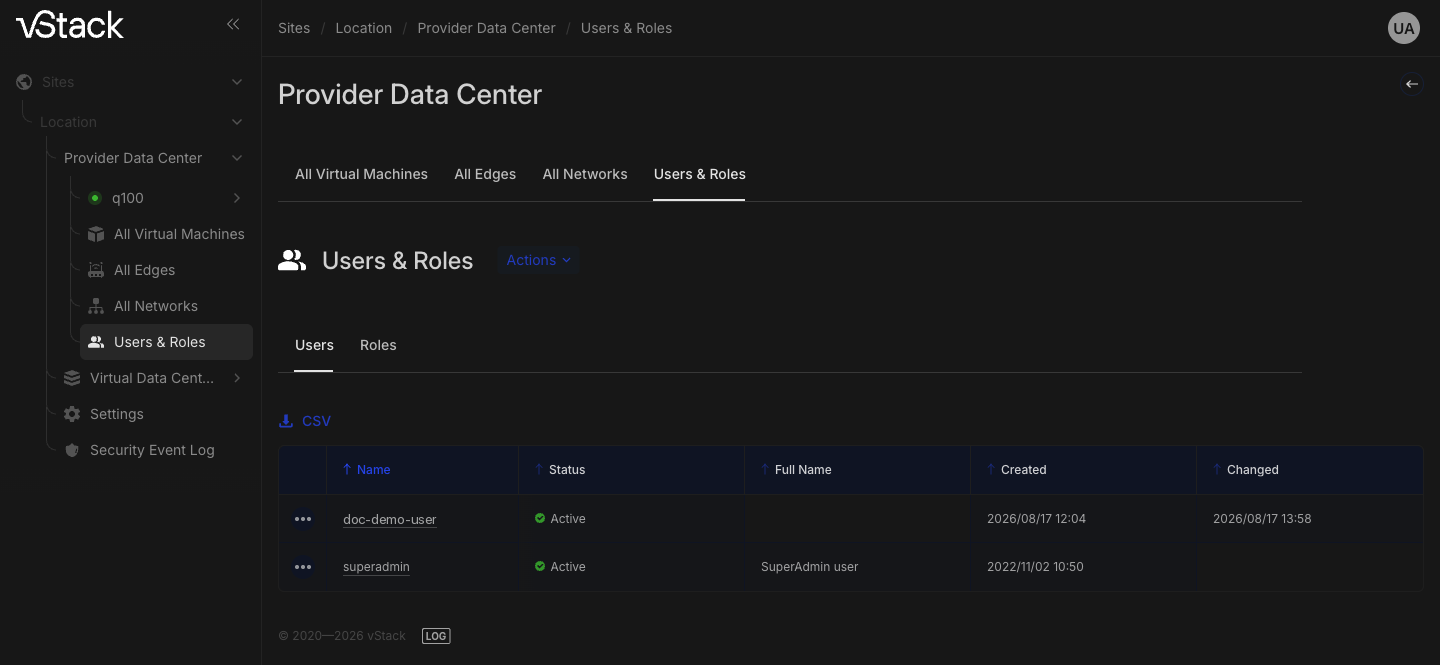Open row actions for superadmin
This screenshot has height=665, width=1440.
pyautogui.click(x=303, y=567)
